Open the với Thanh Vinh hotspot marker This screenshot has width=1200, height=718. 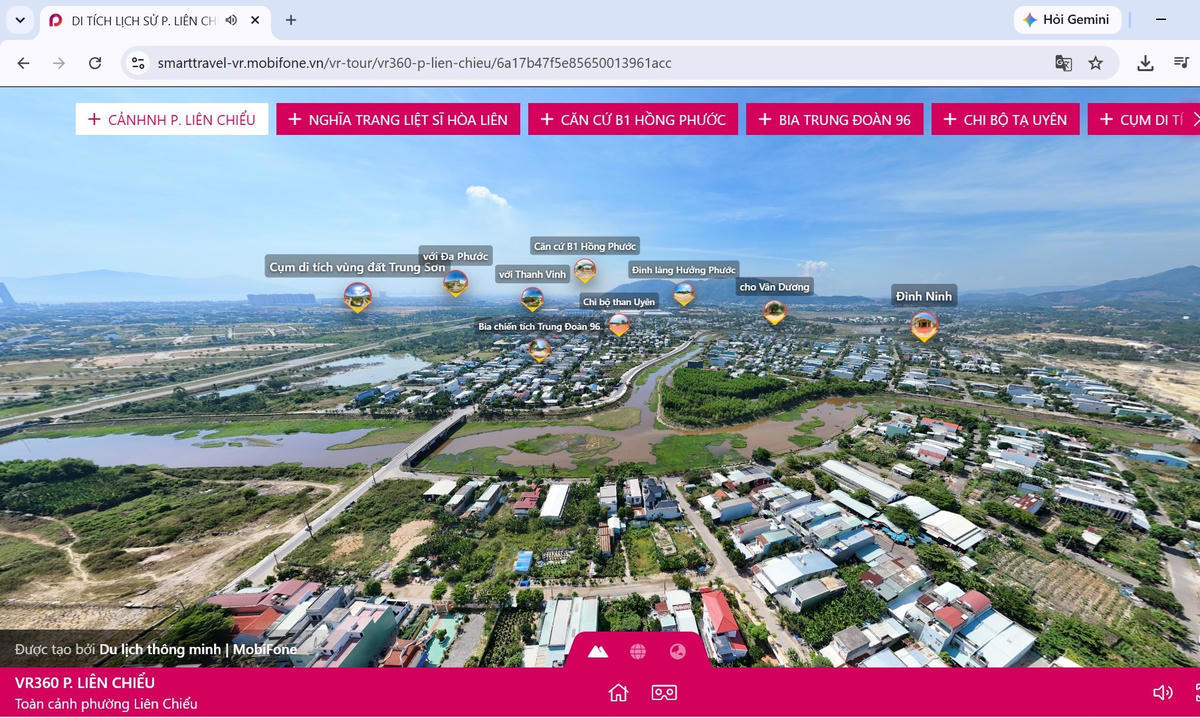click(x=532, y=299)
